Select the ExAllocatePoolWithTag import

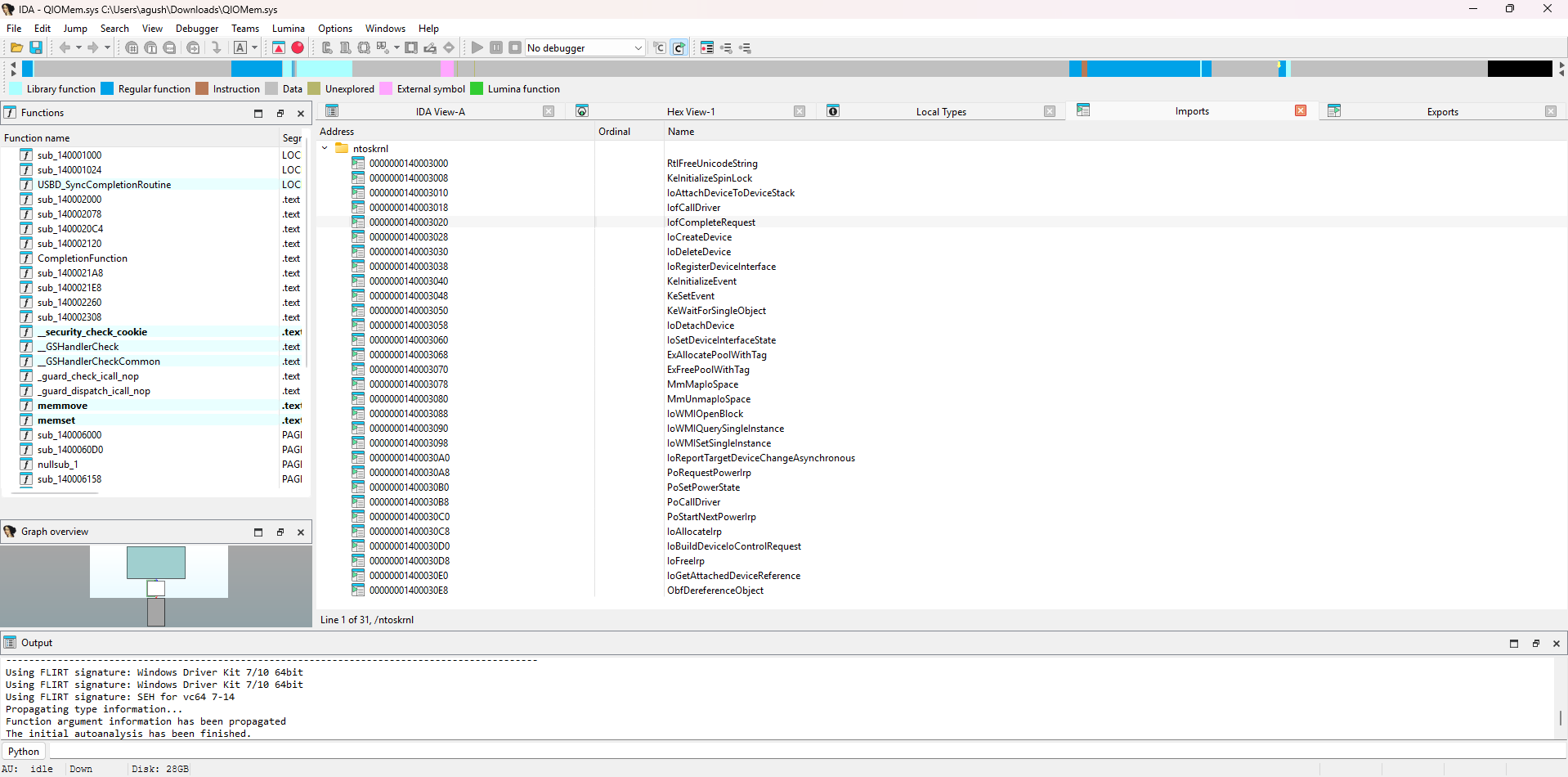point(716,355)
